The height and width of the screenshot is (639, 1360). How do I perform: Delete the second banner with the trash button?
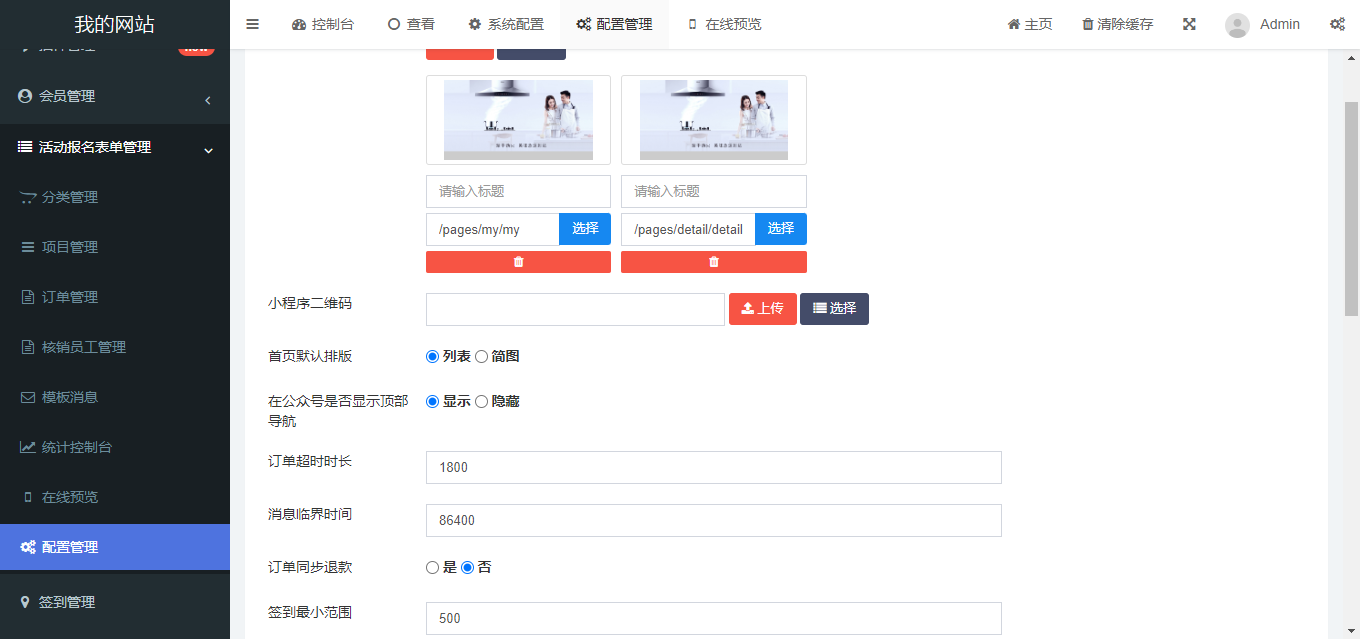point(713,262)
